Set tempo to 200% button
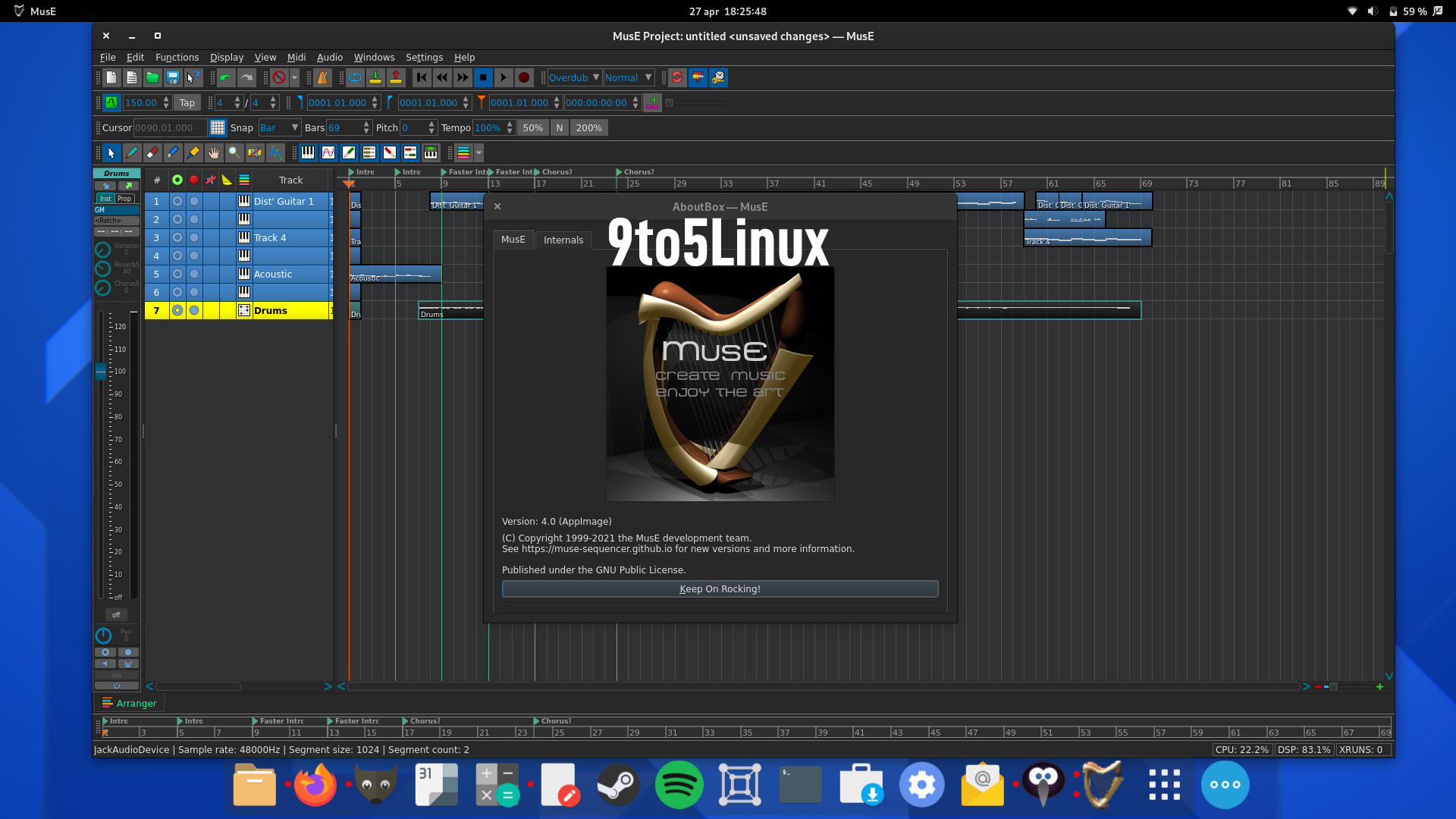The image size is (1456, 819). pyautogui.click(x=588, y=127)
